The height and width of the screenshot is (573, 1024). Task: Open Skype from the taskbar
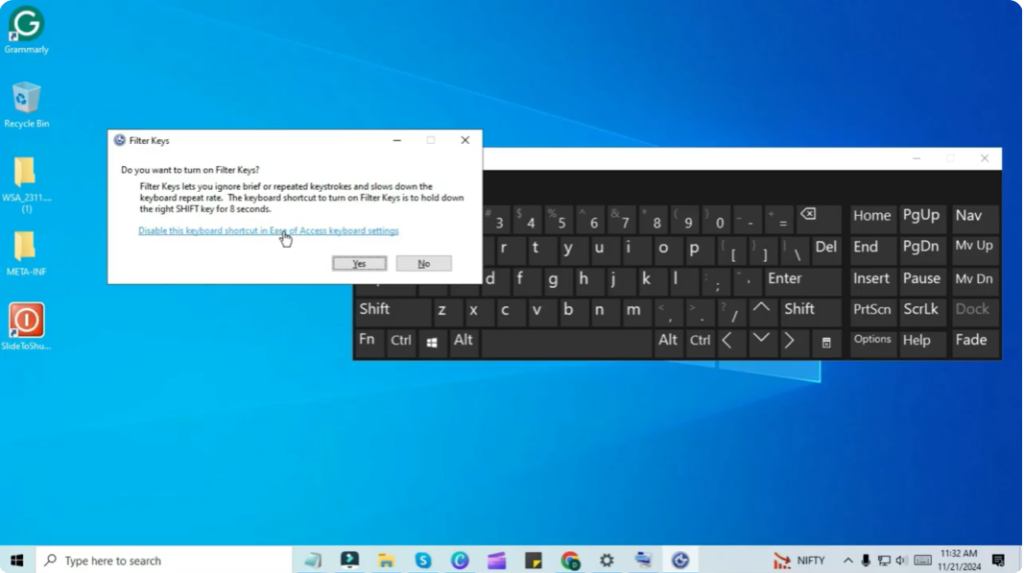[x=423, y=561]
